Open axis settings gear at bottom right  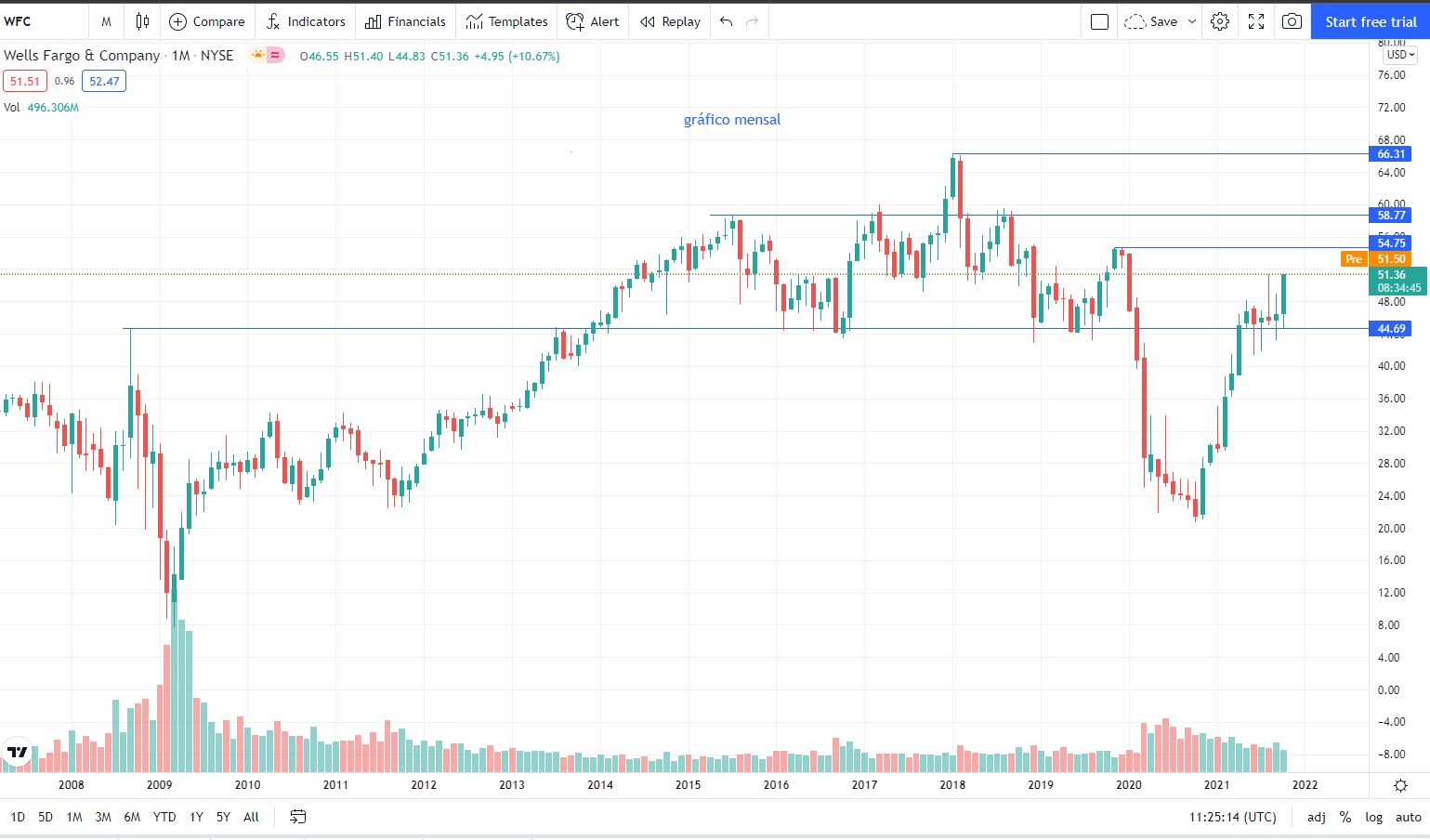tap(1400, 785)
